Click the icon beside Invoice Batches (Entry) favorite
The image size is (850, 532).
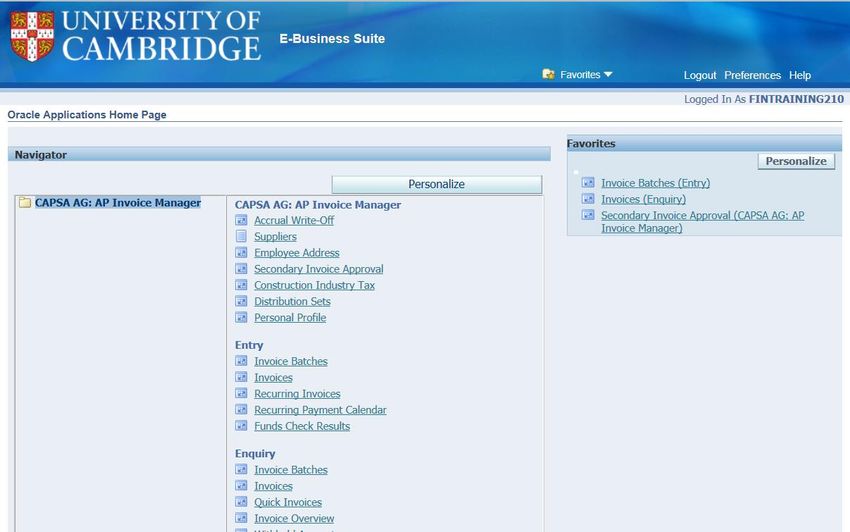point(588,183)
